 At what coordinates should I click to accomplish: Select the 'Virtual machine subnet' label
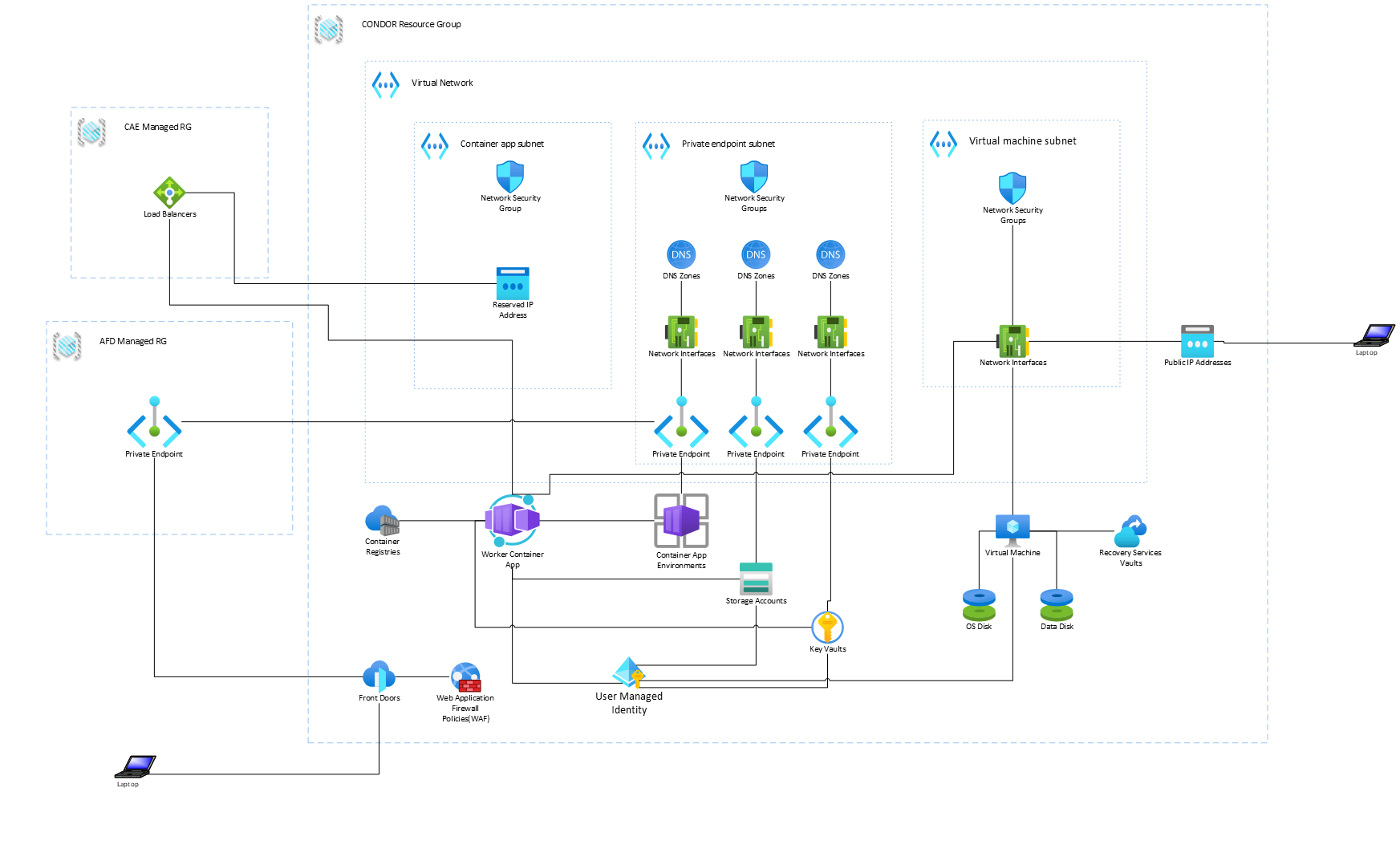[x=1023, y=141]
